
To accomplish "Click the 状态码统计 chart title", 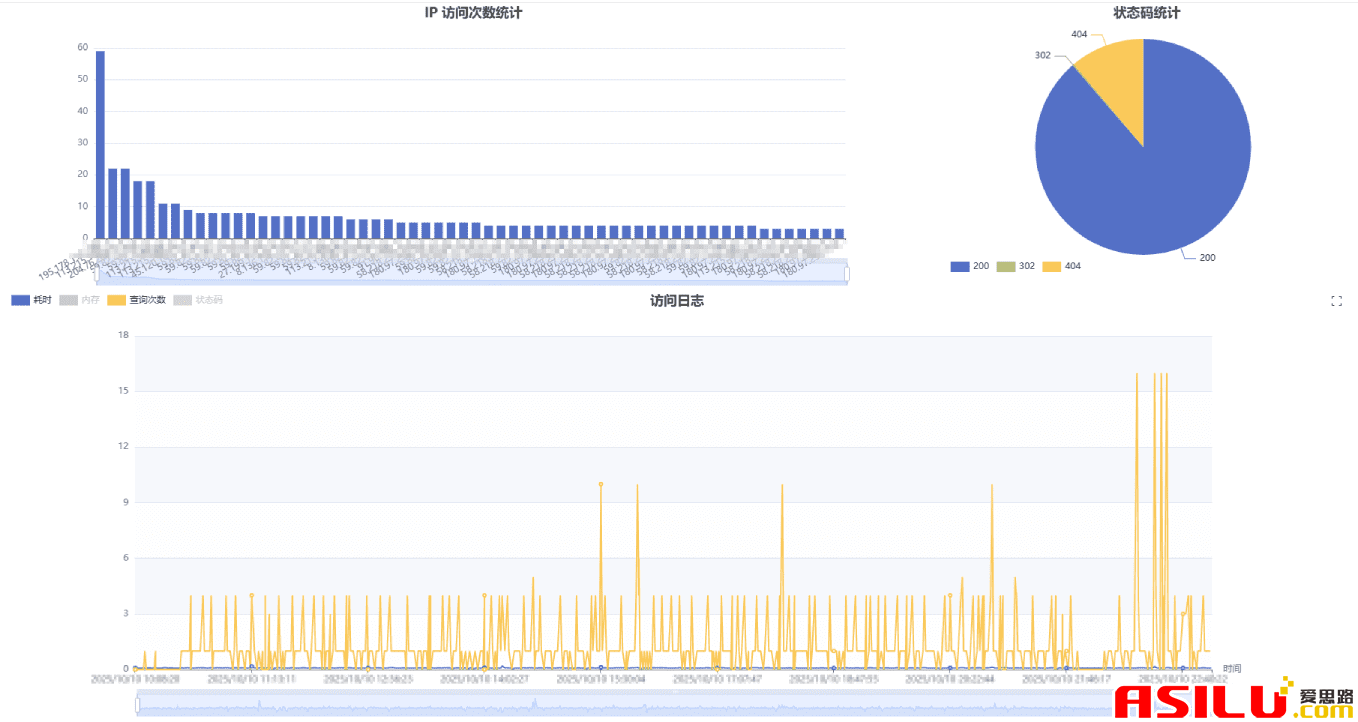I will click(x=1146, y=13).
